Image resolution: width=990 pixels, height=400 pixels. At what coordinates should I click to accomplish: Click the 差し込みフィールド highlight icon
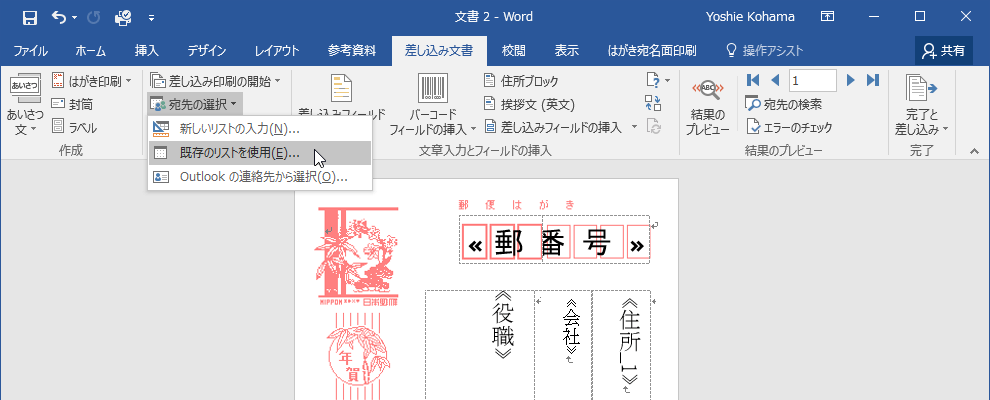click(x=342, y=90)
